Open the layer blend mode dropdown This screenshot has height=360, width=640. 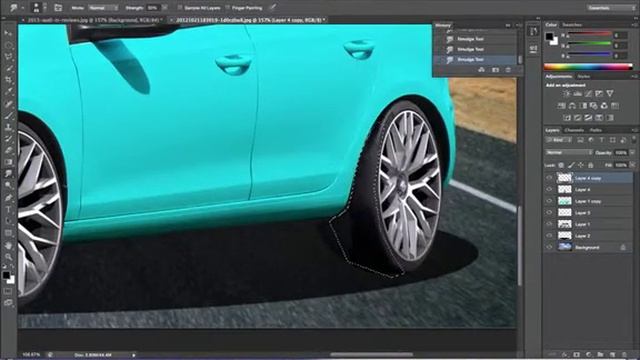point(569,152)
